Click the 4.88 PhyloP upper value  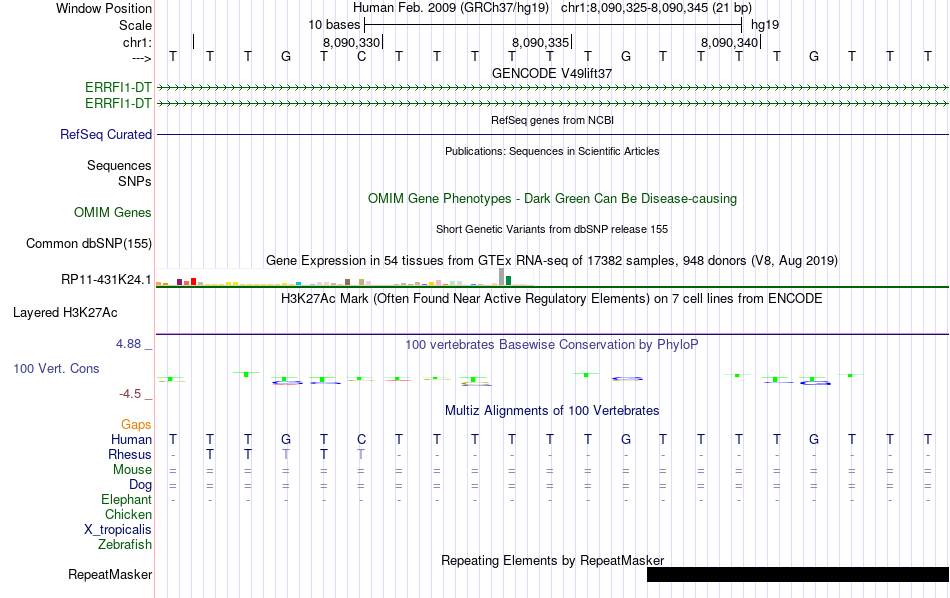(128, 344)
